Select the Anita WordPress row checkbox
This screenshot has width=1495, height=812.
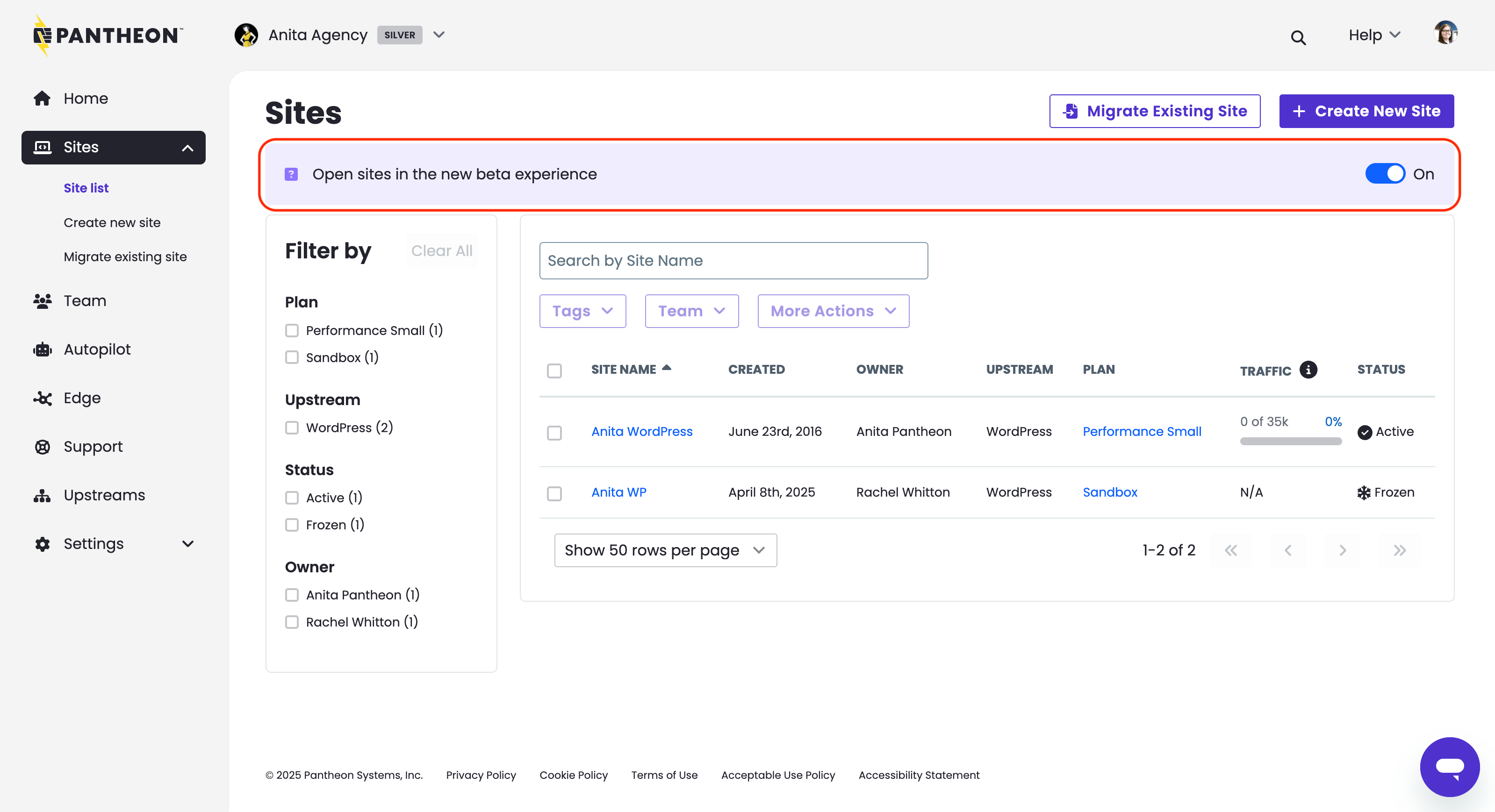[554, 433]
